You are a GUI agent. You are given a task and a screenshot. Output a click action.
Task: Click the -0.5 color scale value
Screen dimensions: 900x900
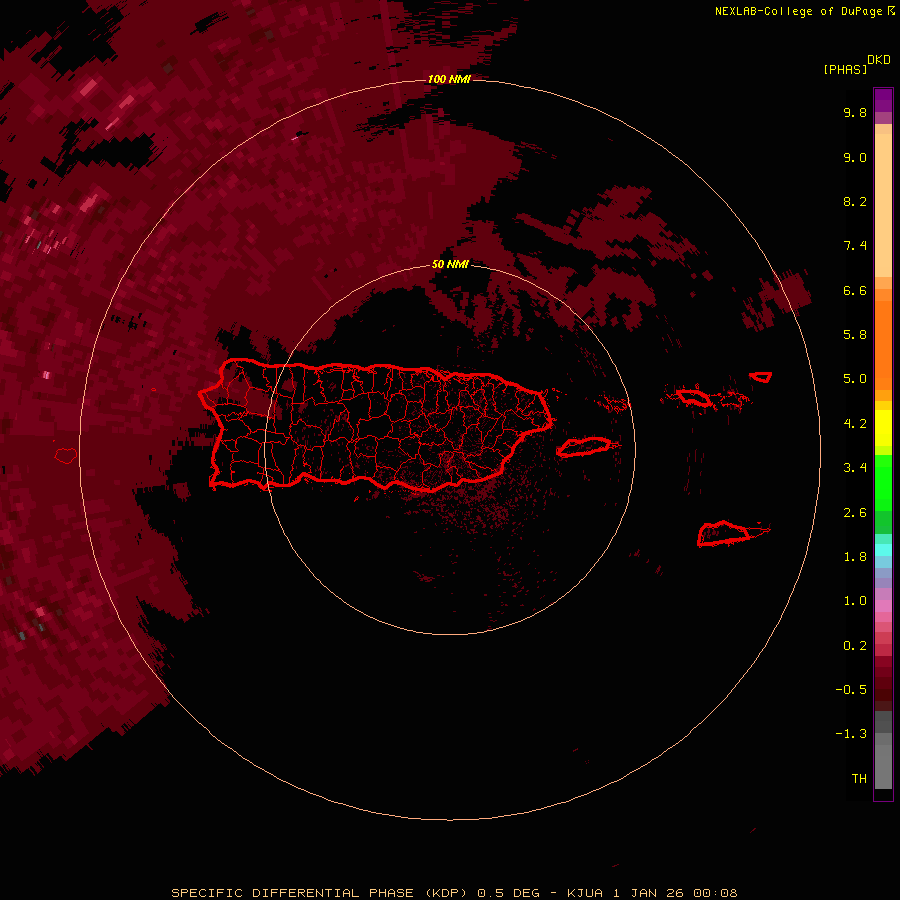(x=851, y=690)
